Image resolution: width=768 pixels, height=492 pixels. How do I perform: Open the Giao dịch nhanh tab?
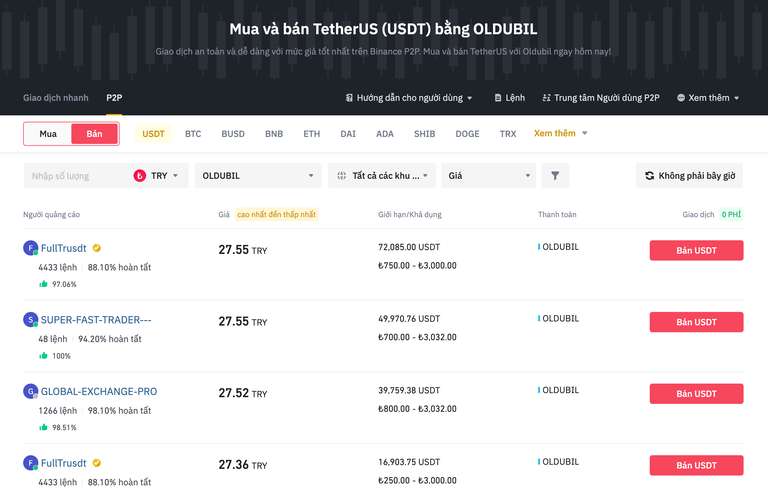click(x=56, y=98)
